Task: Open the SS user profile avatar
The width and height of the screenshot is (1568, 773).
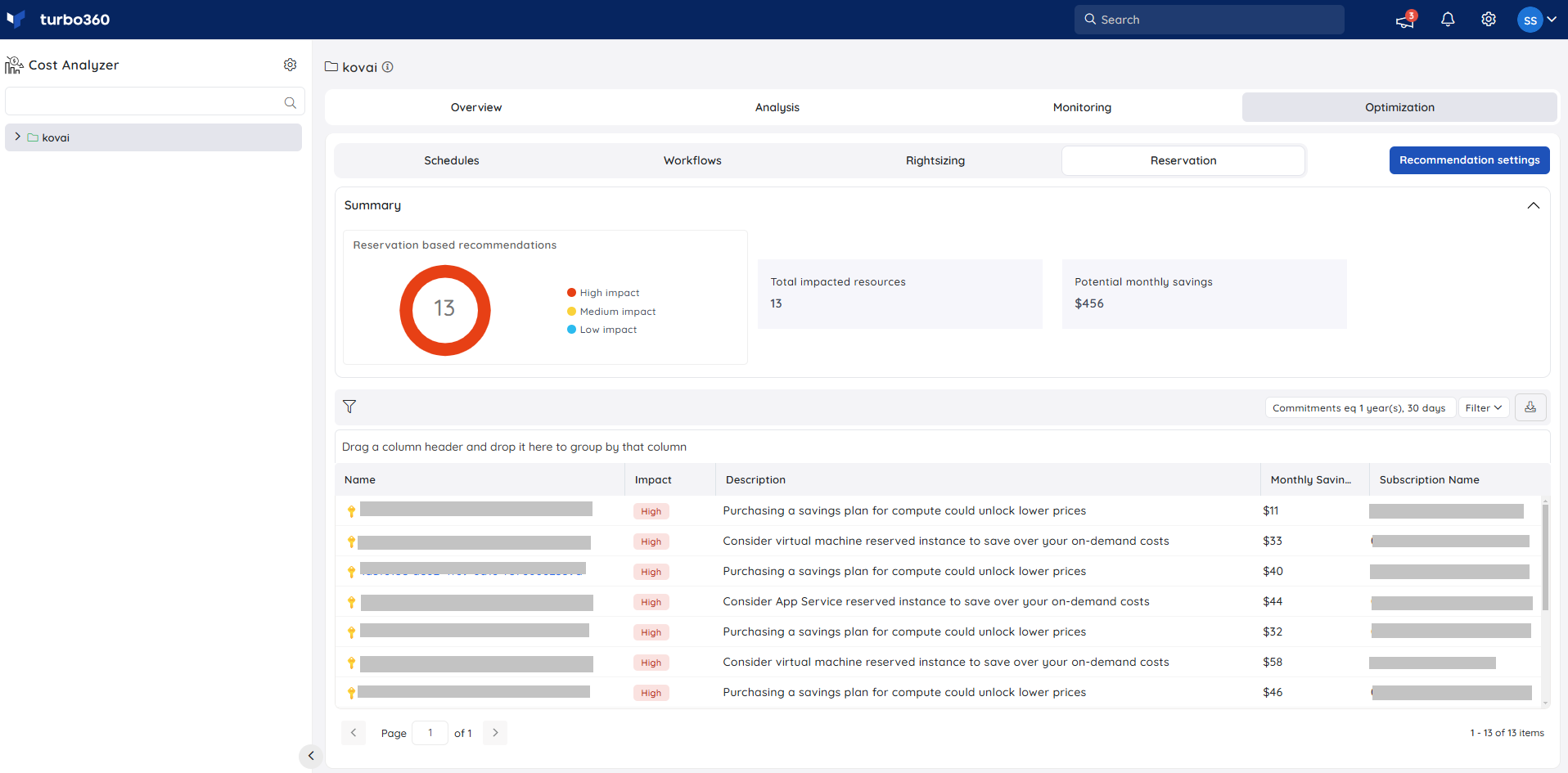Action: click(1530, 20)
